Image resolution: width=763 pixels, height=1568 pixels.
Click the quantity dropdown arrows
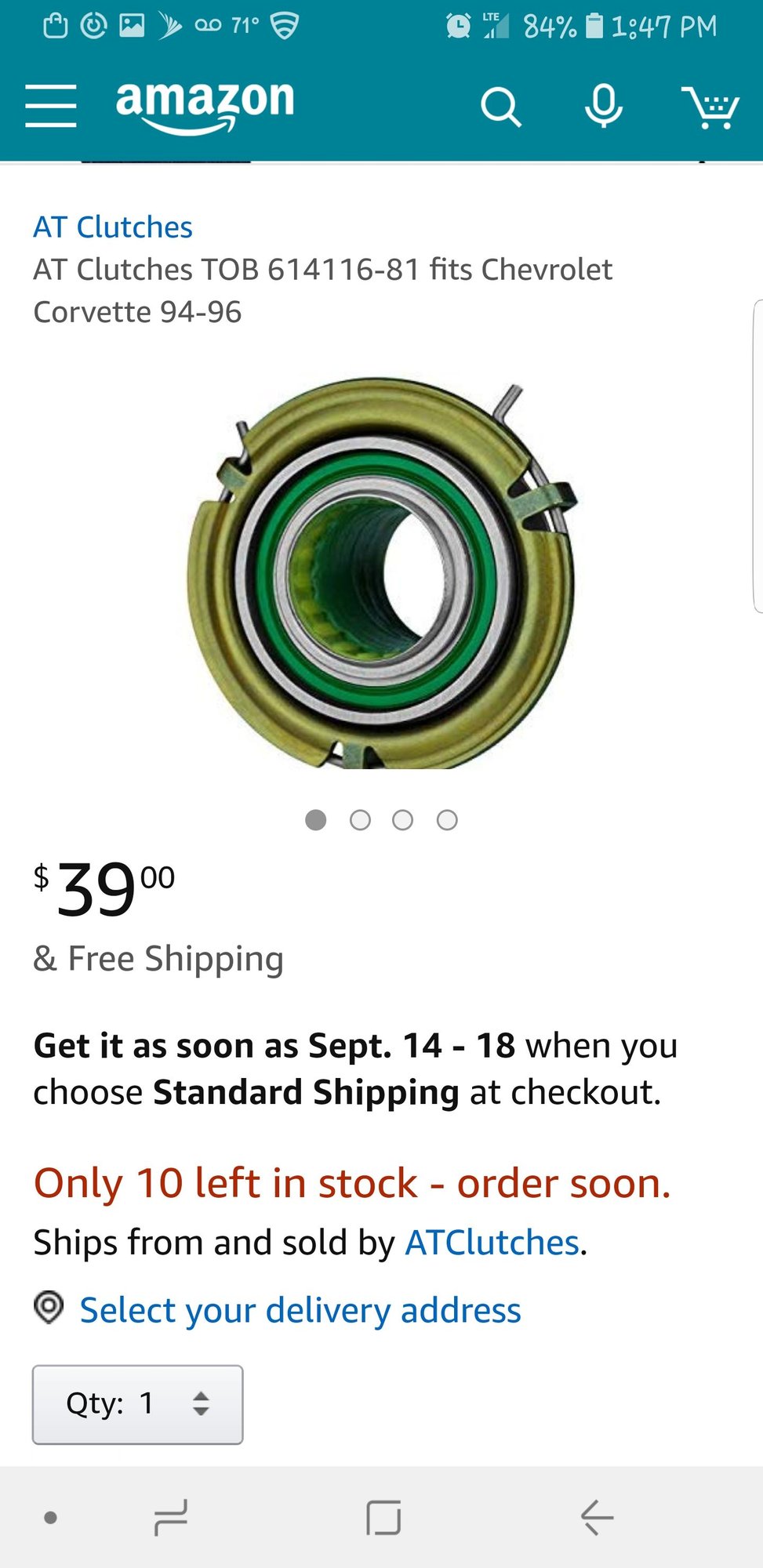pyautogui.click(x=202, y=1404)
